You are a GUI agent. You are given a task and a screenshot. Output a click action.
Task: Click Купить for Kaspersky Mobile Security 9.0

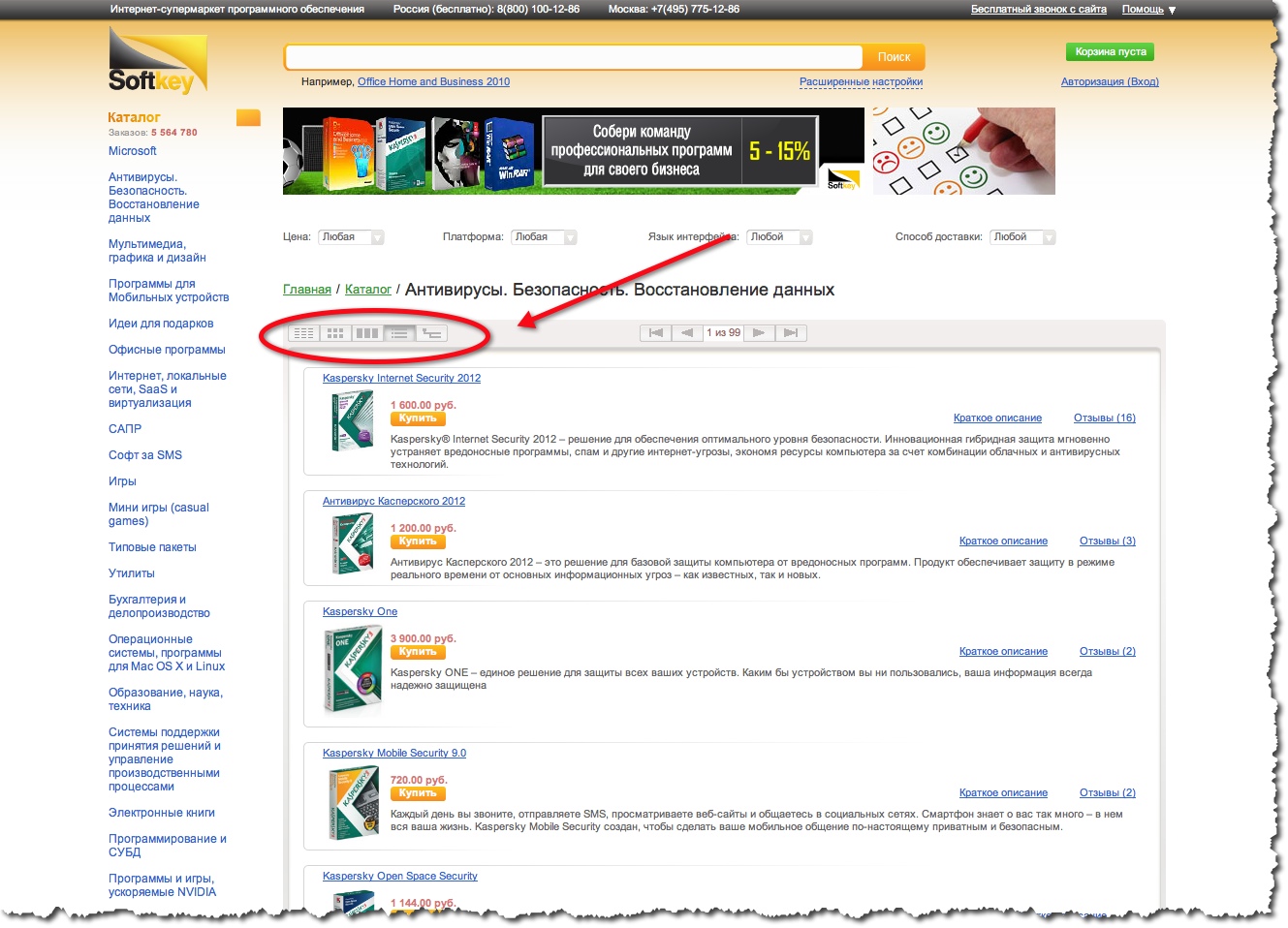[x=418, y=793]
